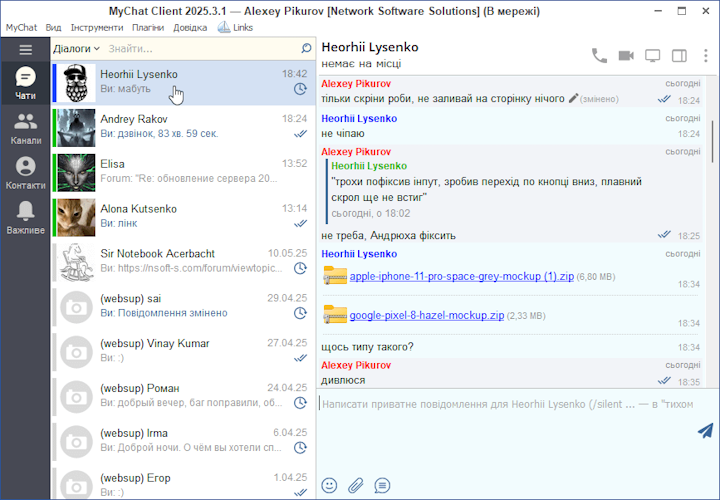Download google-pixel-8-hazel-mockup.zip file

(427, 315)
